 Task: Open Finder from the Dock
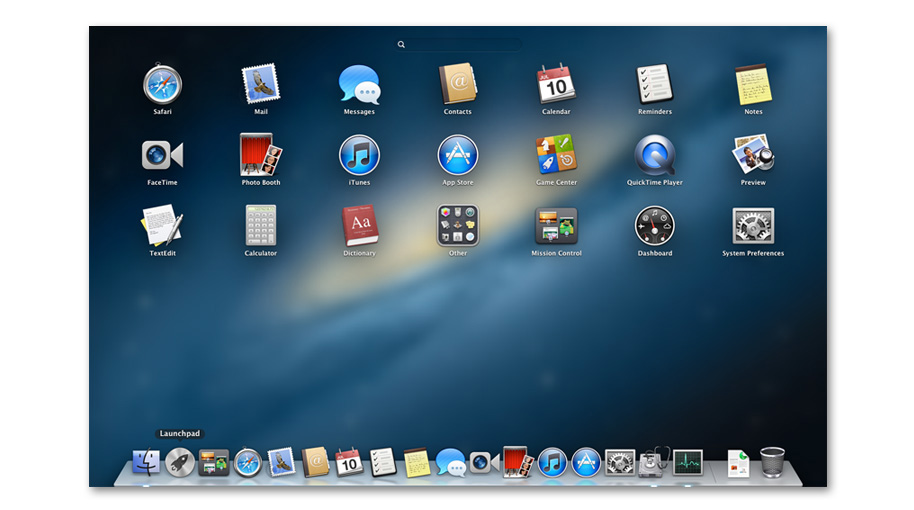[146, 462]
